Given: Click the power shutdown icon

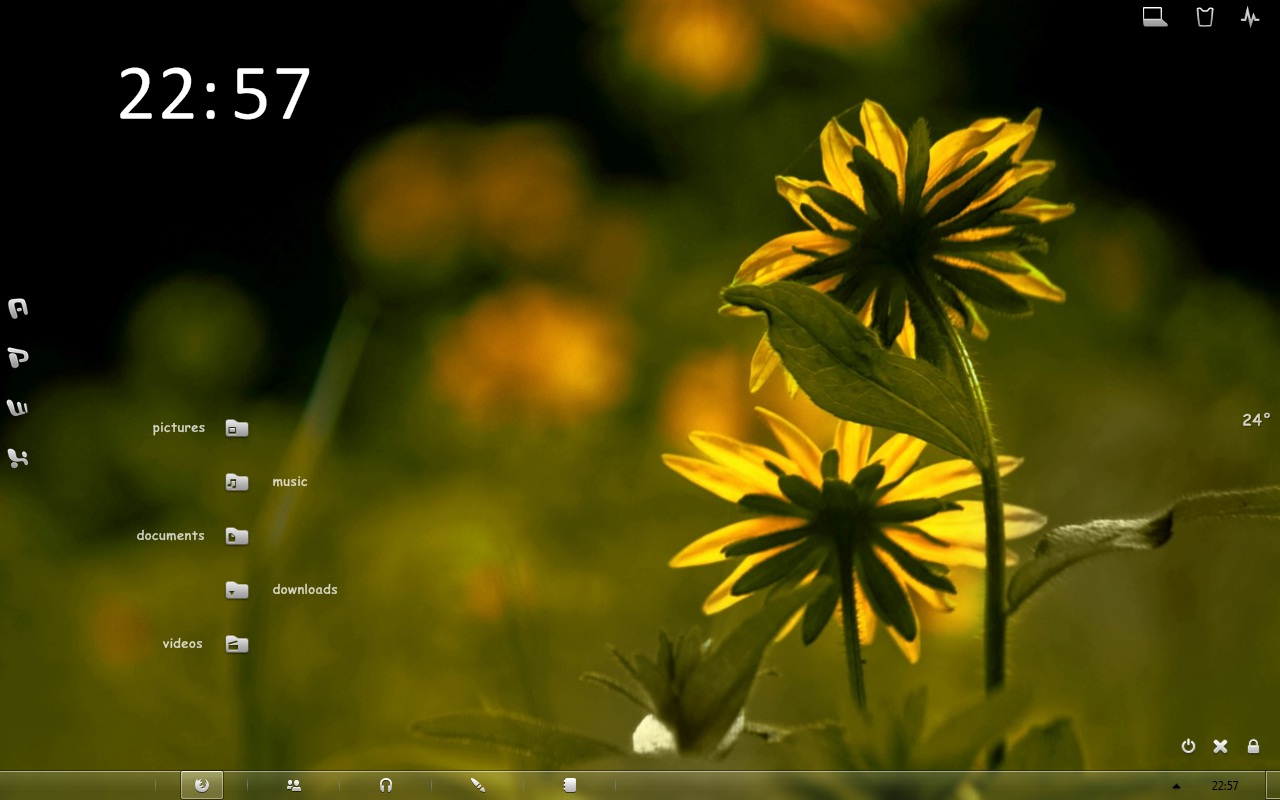Looking at the screenshot, I should pos(1188,746).
